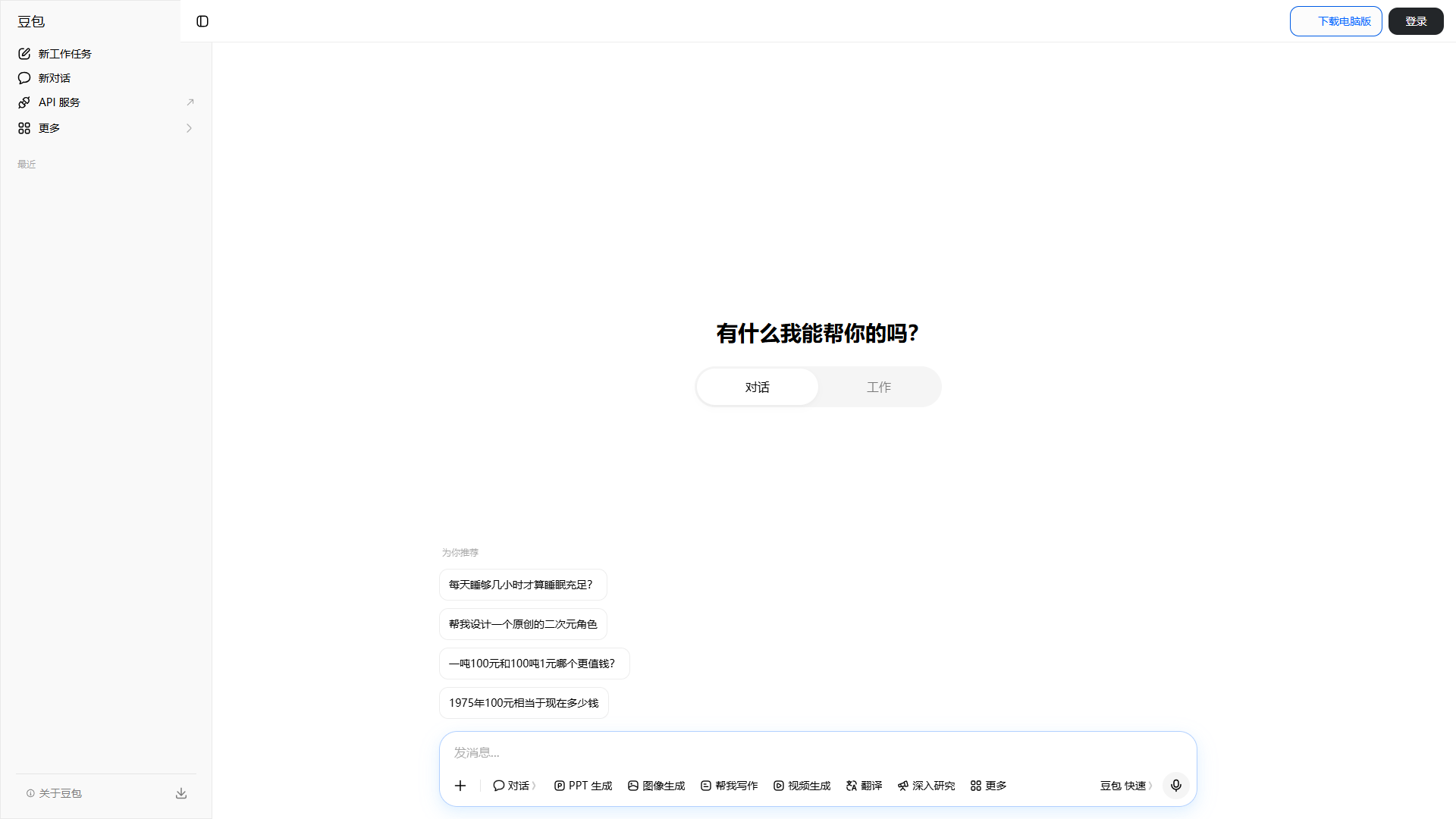Open 新对话 in sidebar
The image size is (1456, 819).
coord(106,78)
